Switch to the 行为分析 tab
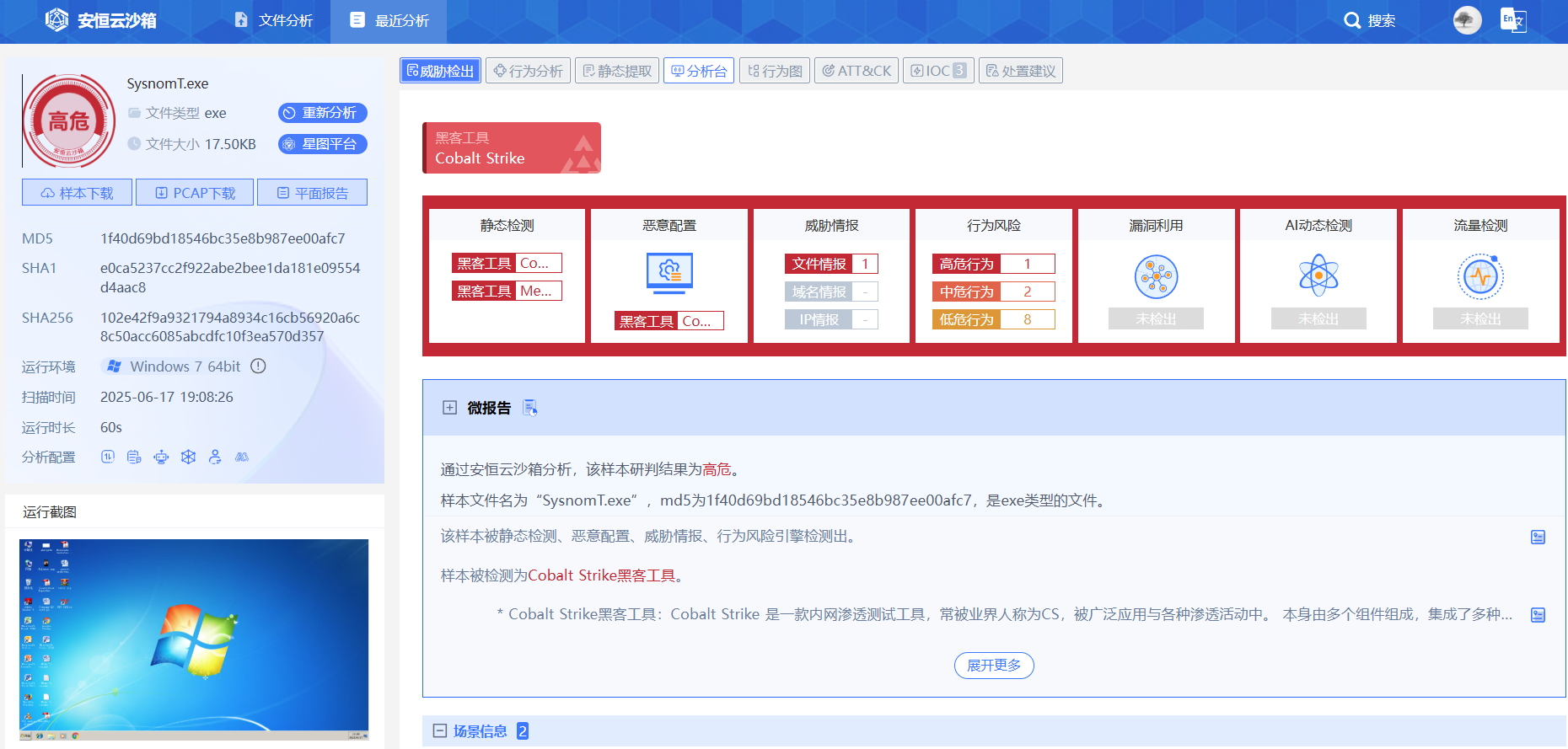The height and width of the screenshot is (749, 1568). tap(529, 71)
